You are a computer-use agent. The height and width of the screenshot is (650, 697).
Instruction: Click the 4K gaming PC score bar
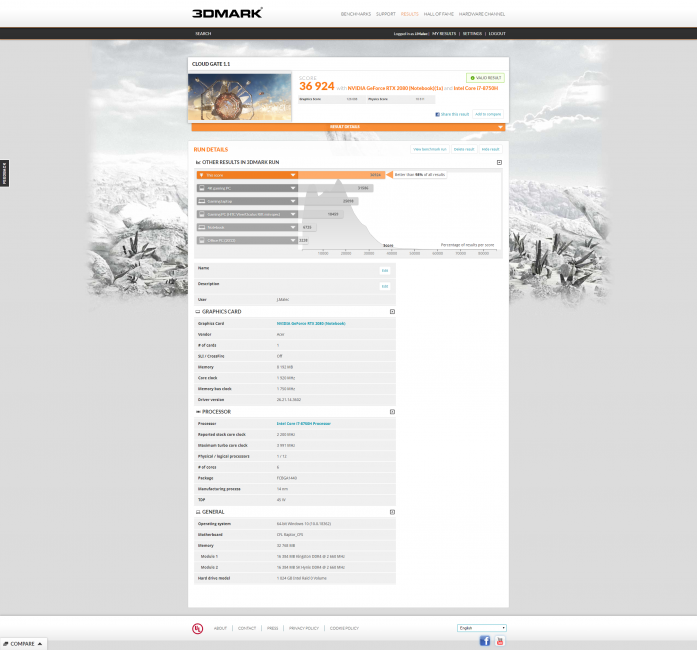tap(336, 188)
